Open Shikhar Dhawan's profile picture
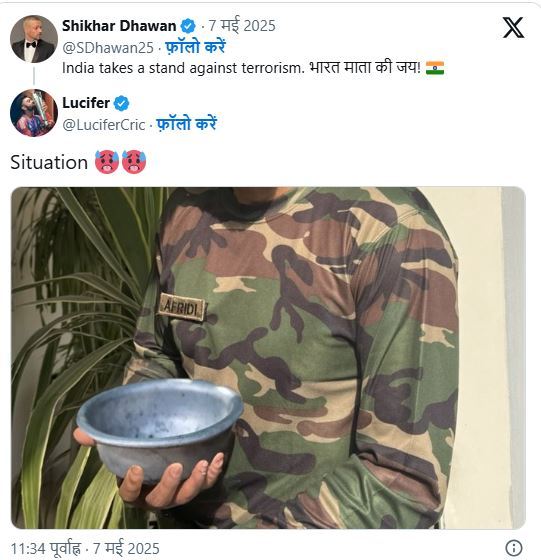 coord(34,39)
